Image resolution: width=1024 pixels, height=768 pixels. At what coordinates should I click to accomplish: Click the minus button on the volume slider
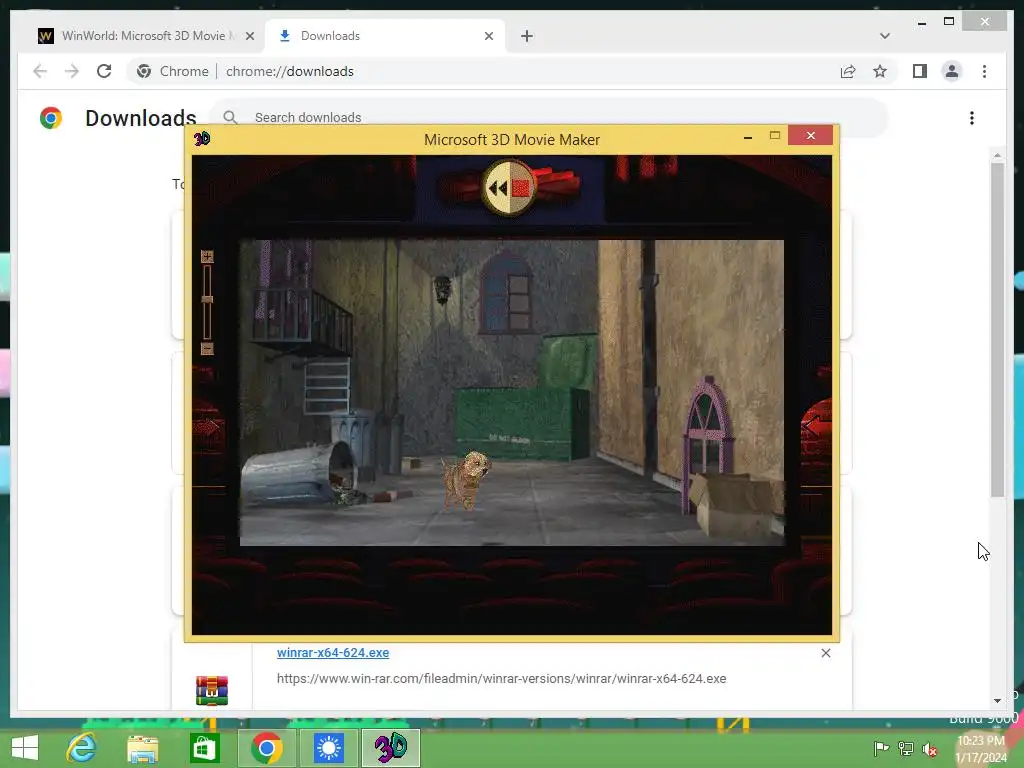[x=207, y=349]
